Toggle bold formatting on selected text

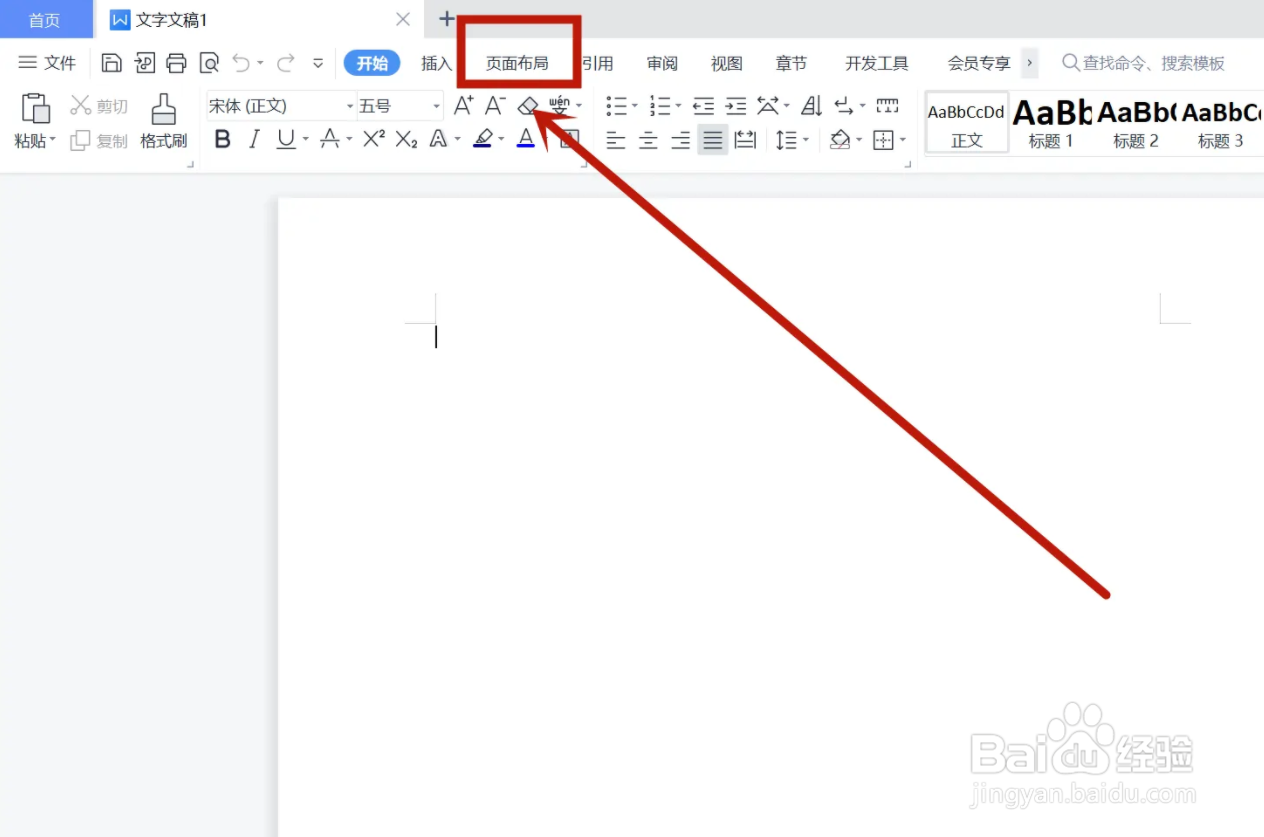click(222, 140)
